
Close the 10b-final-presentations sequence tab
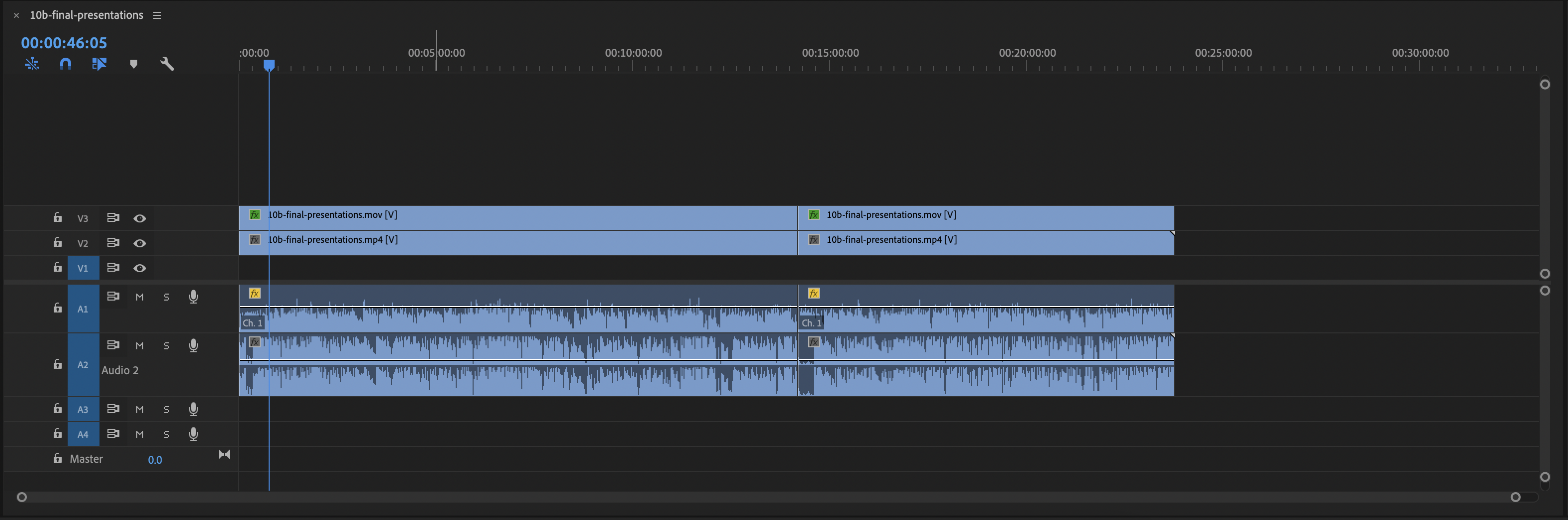click(16, 16)
